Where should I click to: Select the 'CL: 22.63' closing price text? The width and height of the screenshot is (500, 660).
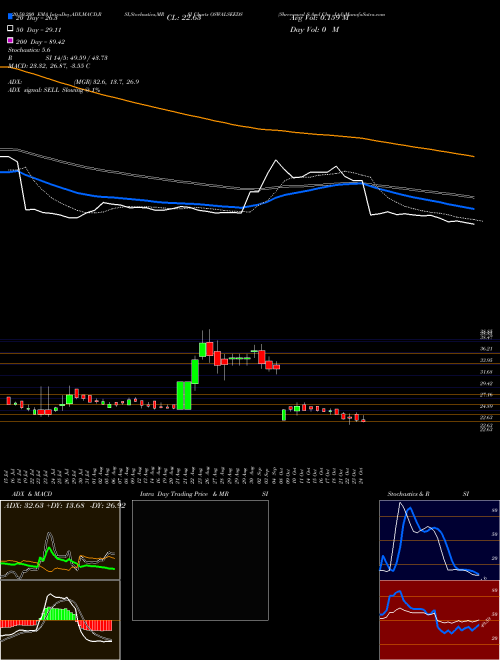point(186,17)
